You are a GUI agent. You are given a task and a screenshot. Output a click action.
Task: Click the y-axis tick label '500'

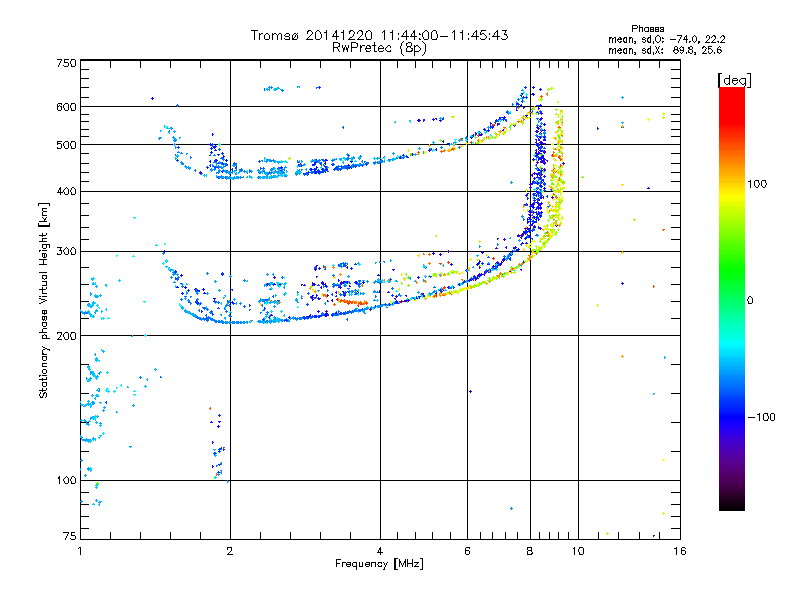coord(66,145)
